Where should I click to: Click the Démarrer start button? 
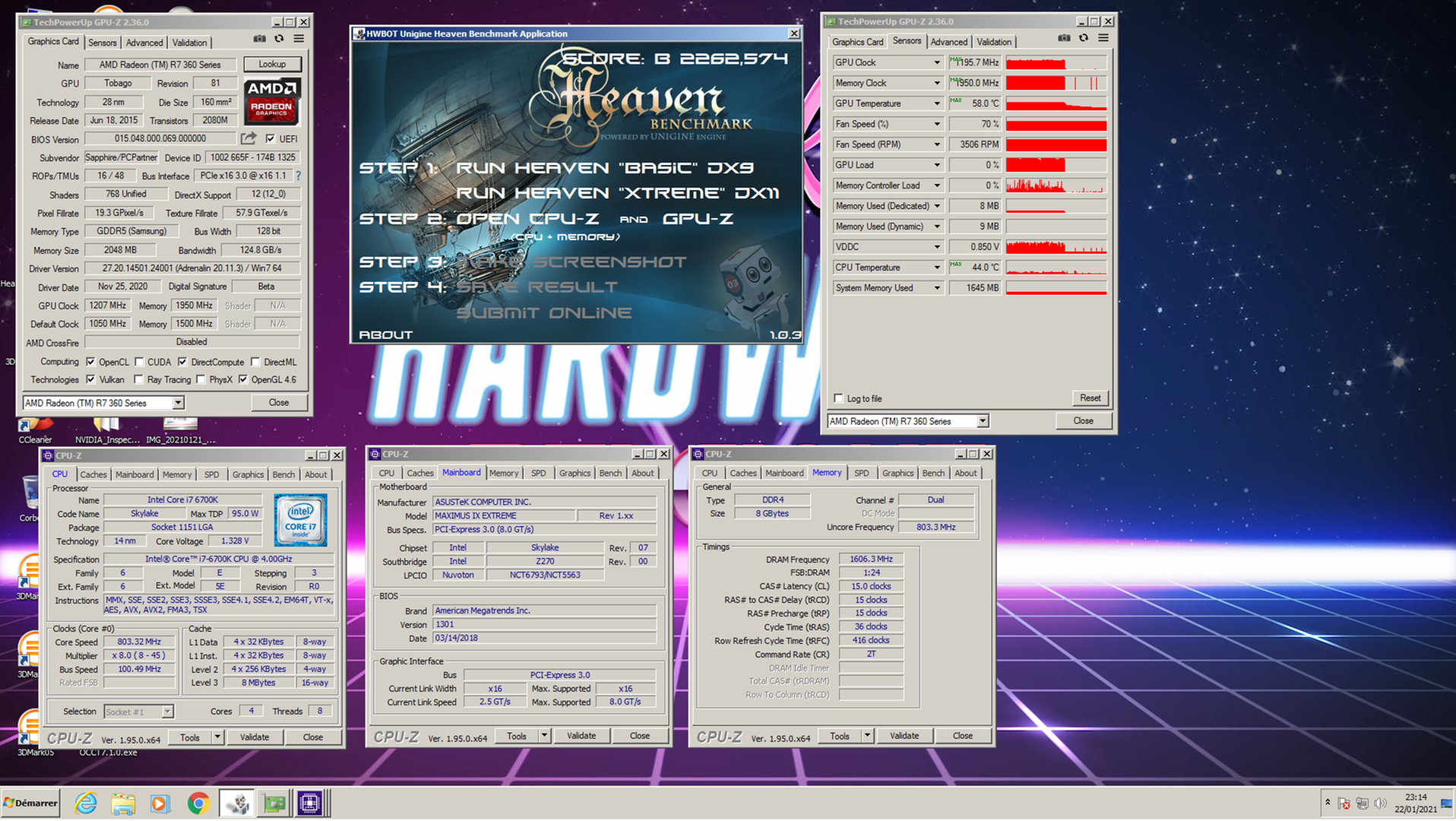(30, 803)
